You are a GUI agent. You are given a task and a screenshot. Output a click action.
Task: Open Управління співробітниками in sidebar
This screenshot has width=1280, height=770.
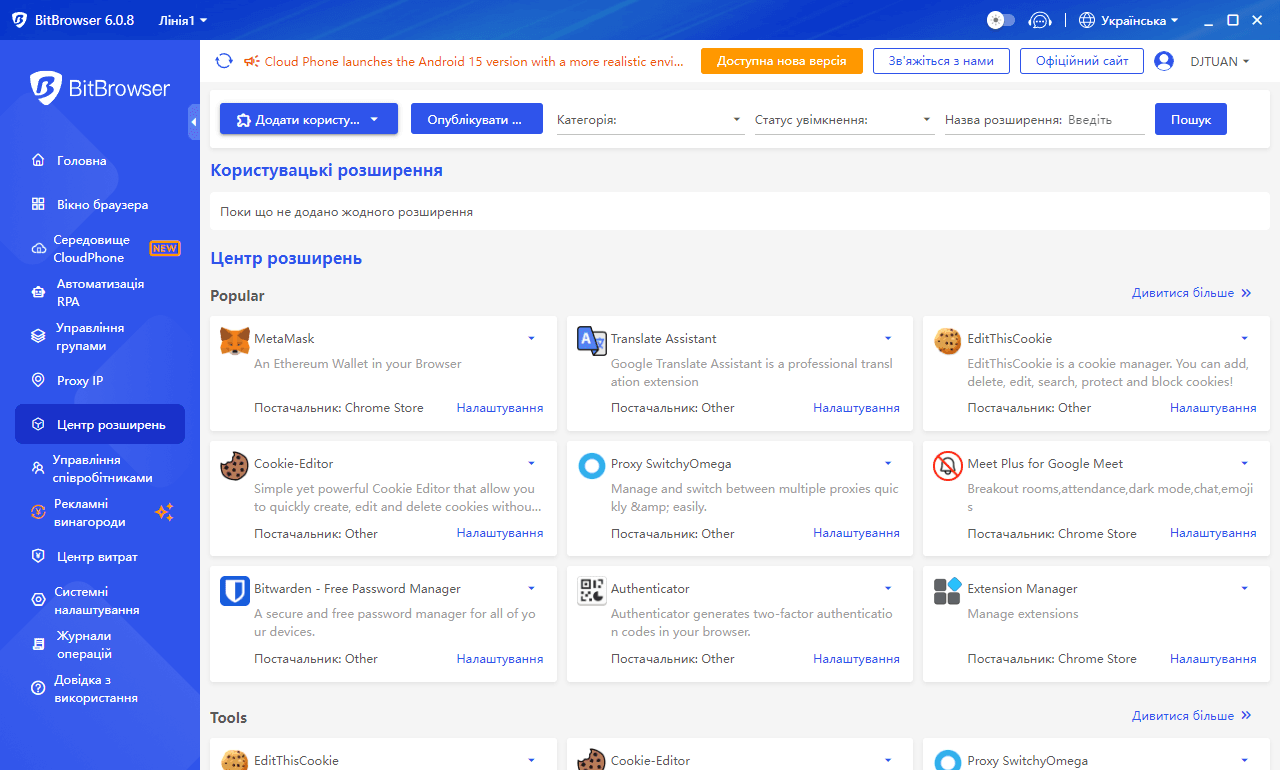pyautogui.click(x=100, y=468)
